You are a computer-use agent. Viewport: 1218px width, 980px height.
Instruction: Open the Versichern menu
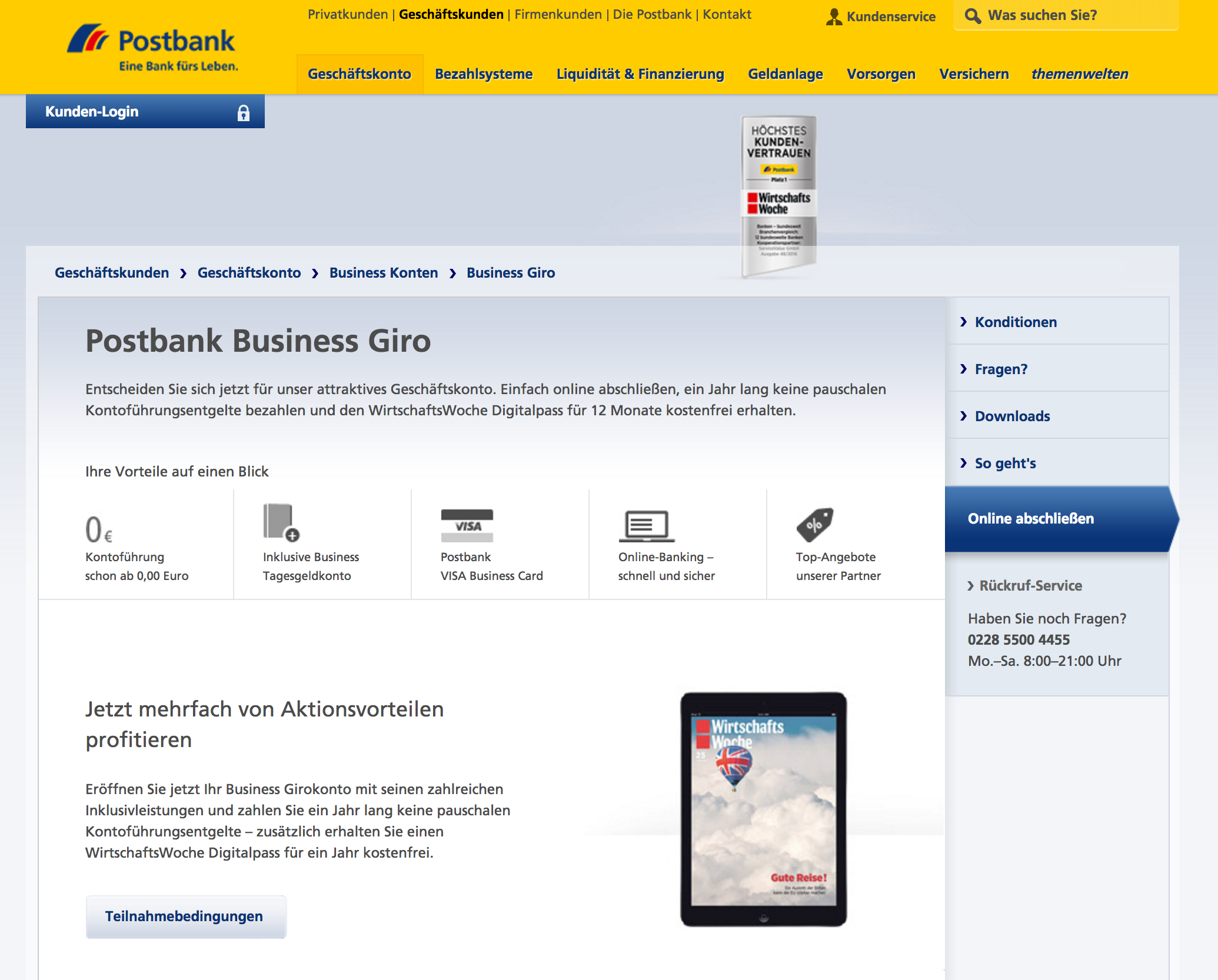(x=974, y=74)
